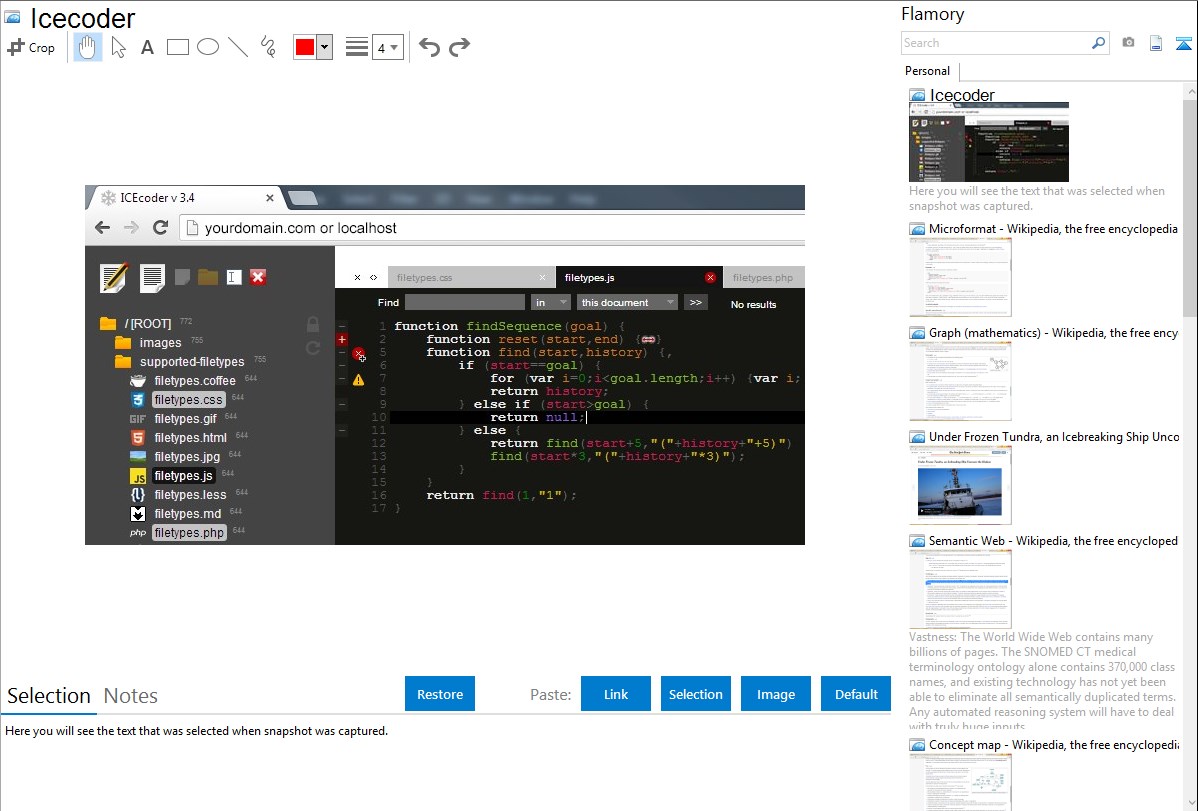Image resolution: width=1198 pixels, height=811 pixels.
Task: Redo the last annotation
Action: click(x=459, y=47)
